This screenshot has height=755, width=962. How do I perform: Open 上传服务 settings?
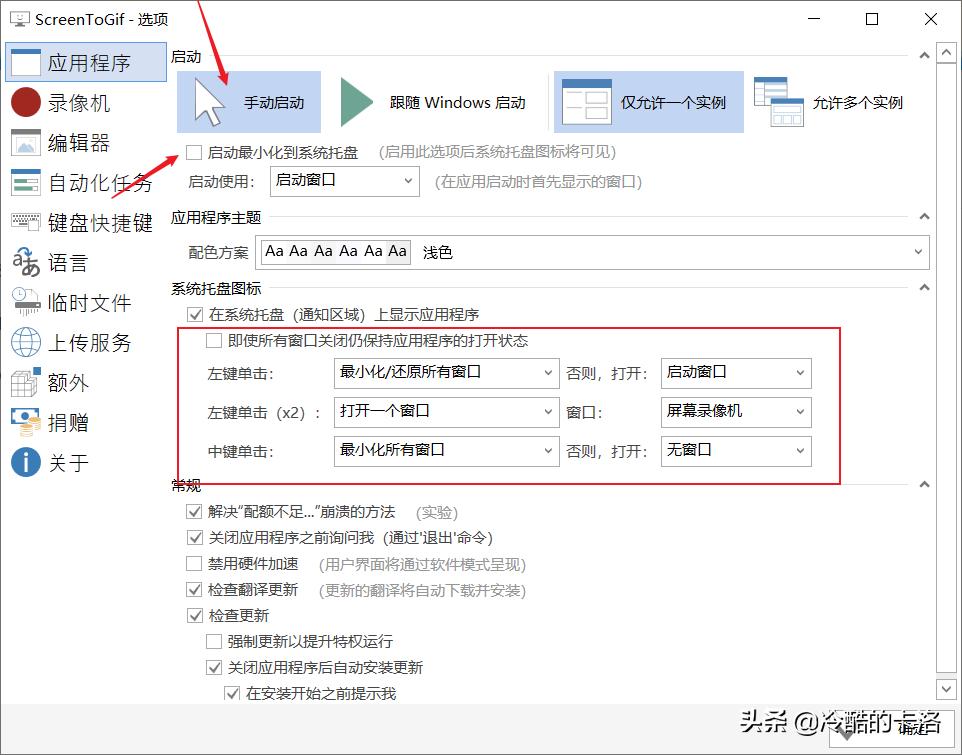click(x=78, y=342)
